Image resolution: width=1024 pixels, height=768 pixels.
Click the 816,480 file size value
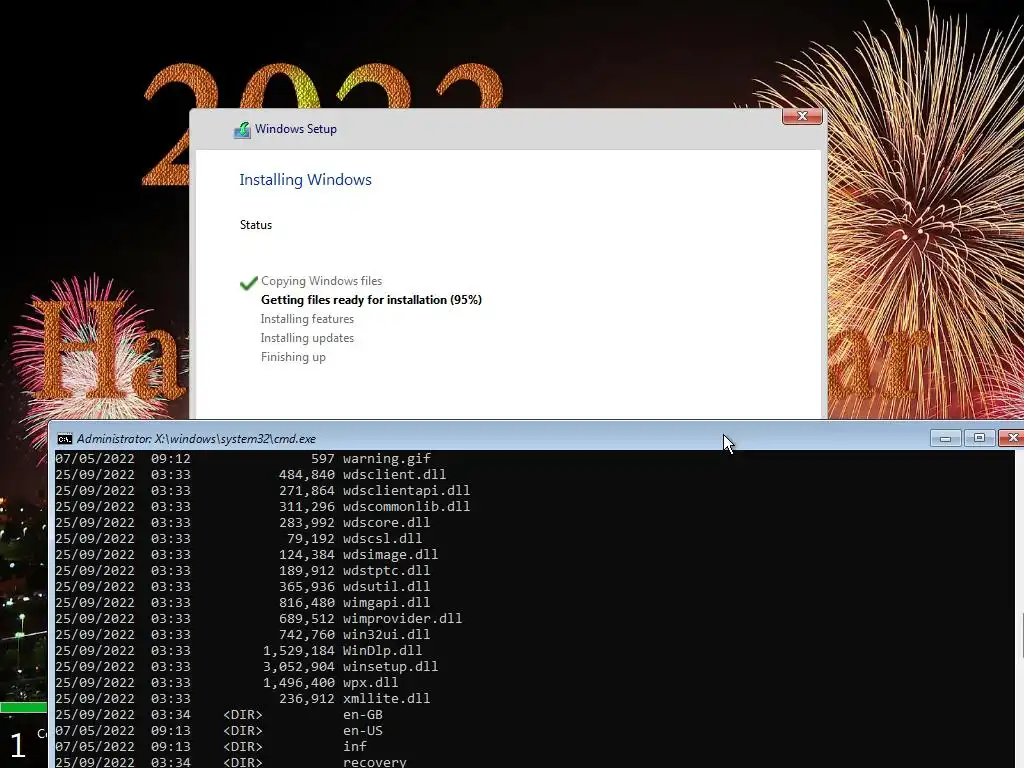tap(306, 603)
